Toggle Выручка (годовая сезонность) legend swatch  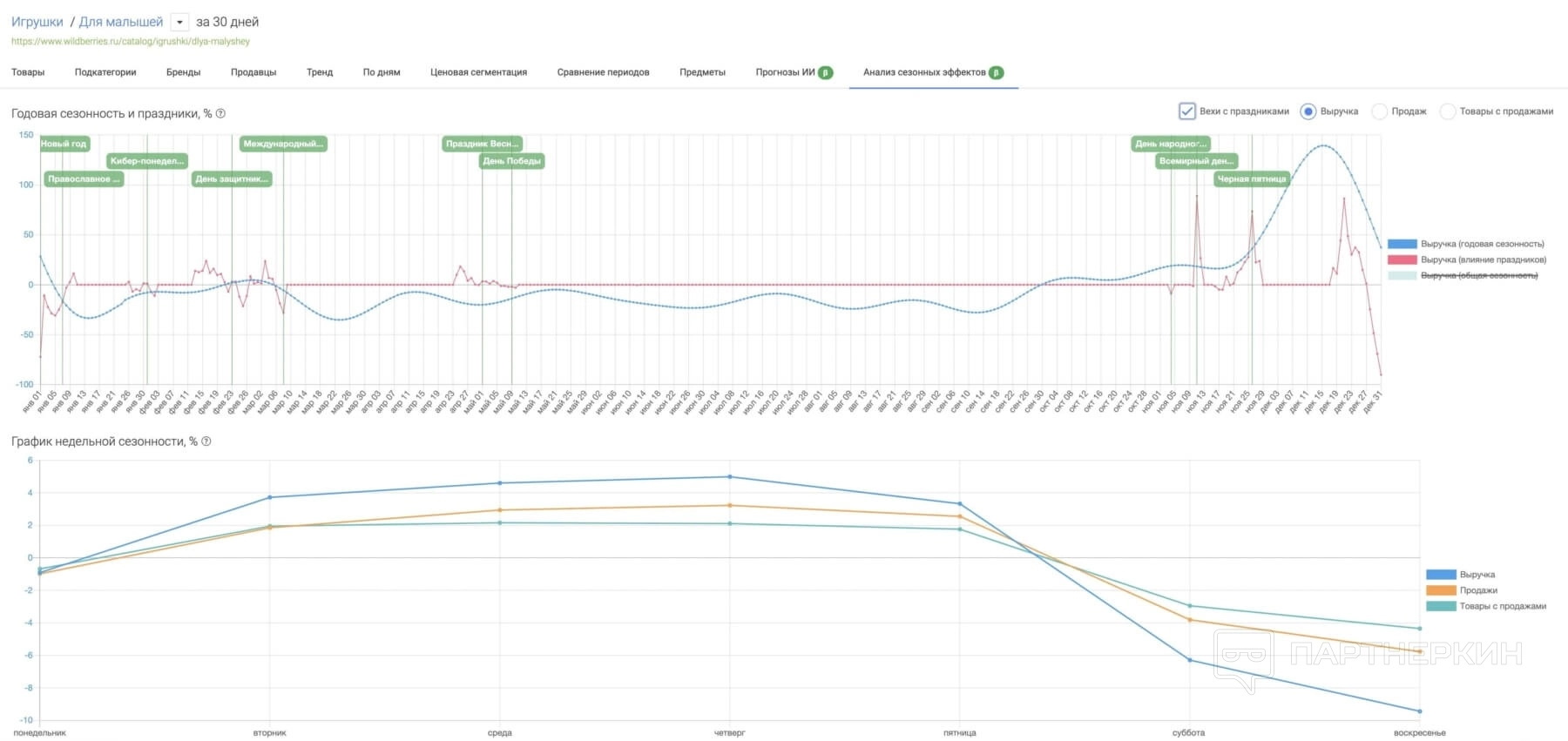pyautogui.click(x=1402, y=244)
